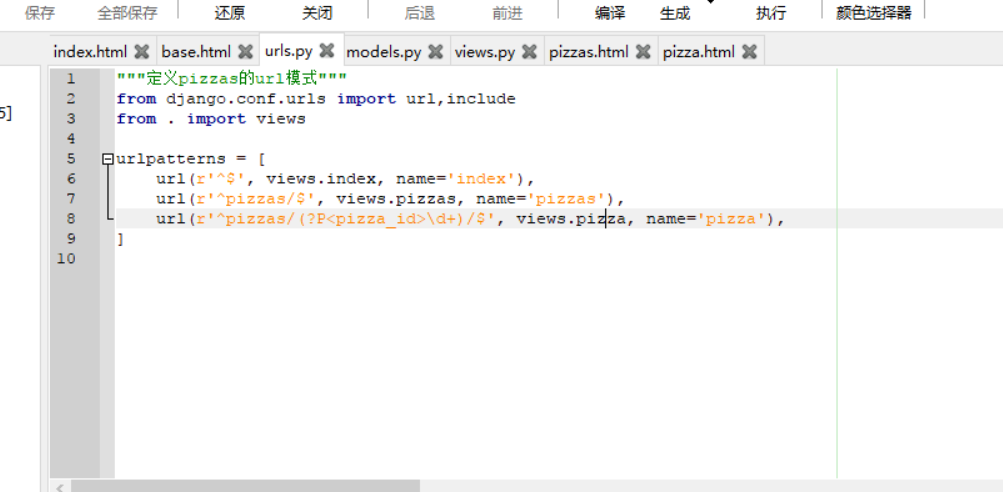Click the r'^pizzas/$' regex string
Screen dimensions: 1003x492
click(257, 199)
